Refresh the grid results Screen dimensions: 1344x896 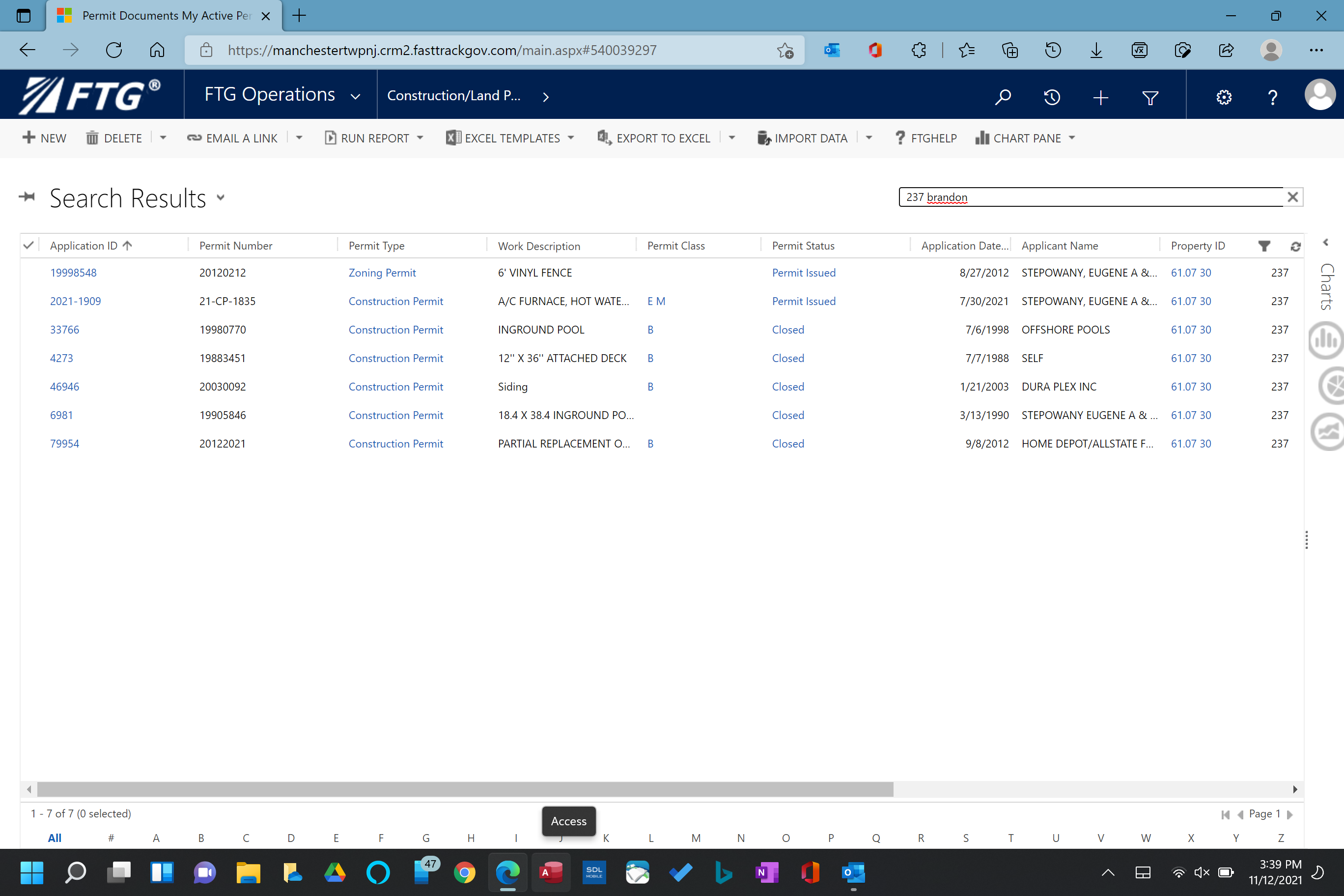tap(1295, 246)
